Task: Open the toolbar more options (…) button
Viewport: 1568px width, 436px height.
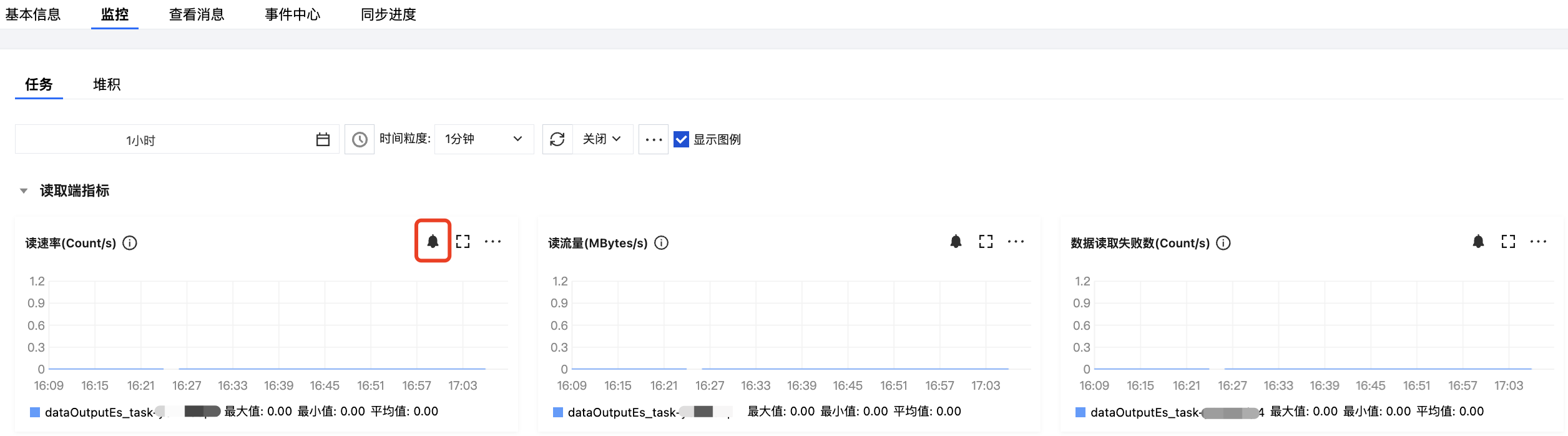Action: 654,139
